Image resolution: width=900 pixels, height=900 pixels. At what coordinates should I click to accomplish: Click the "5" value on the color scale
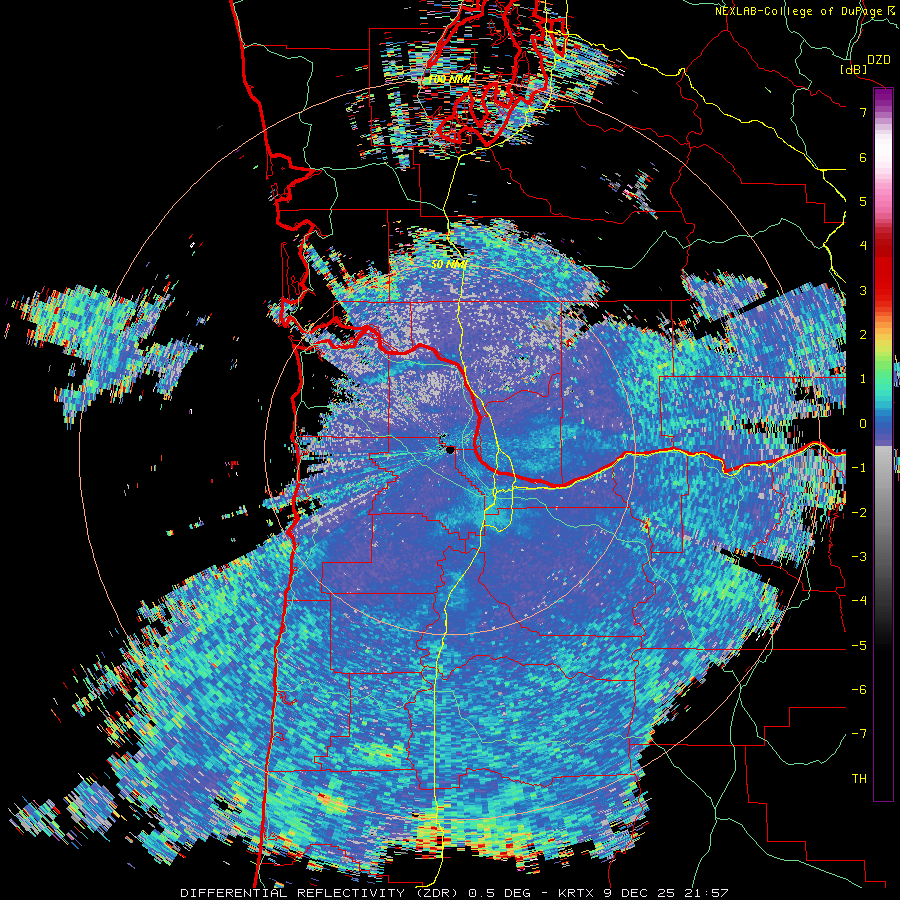click(x=863, y=201)
